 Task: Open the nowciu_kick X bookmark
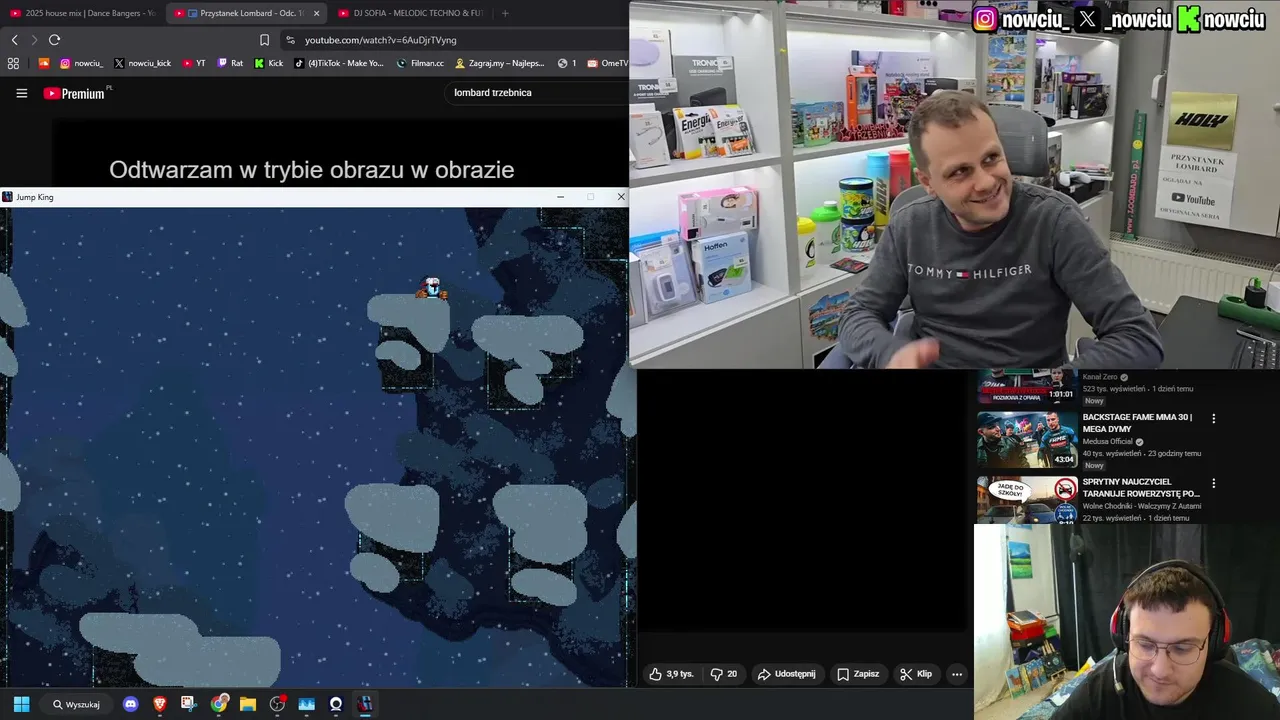(143, 63)
